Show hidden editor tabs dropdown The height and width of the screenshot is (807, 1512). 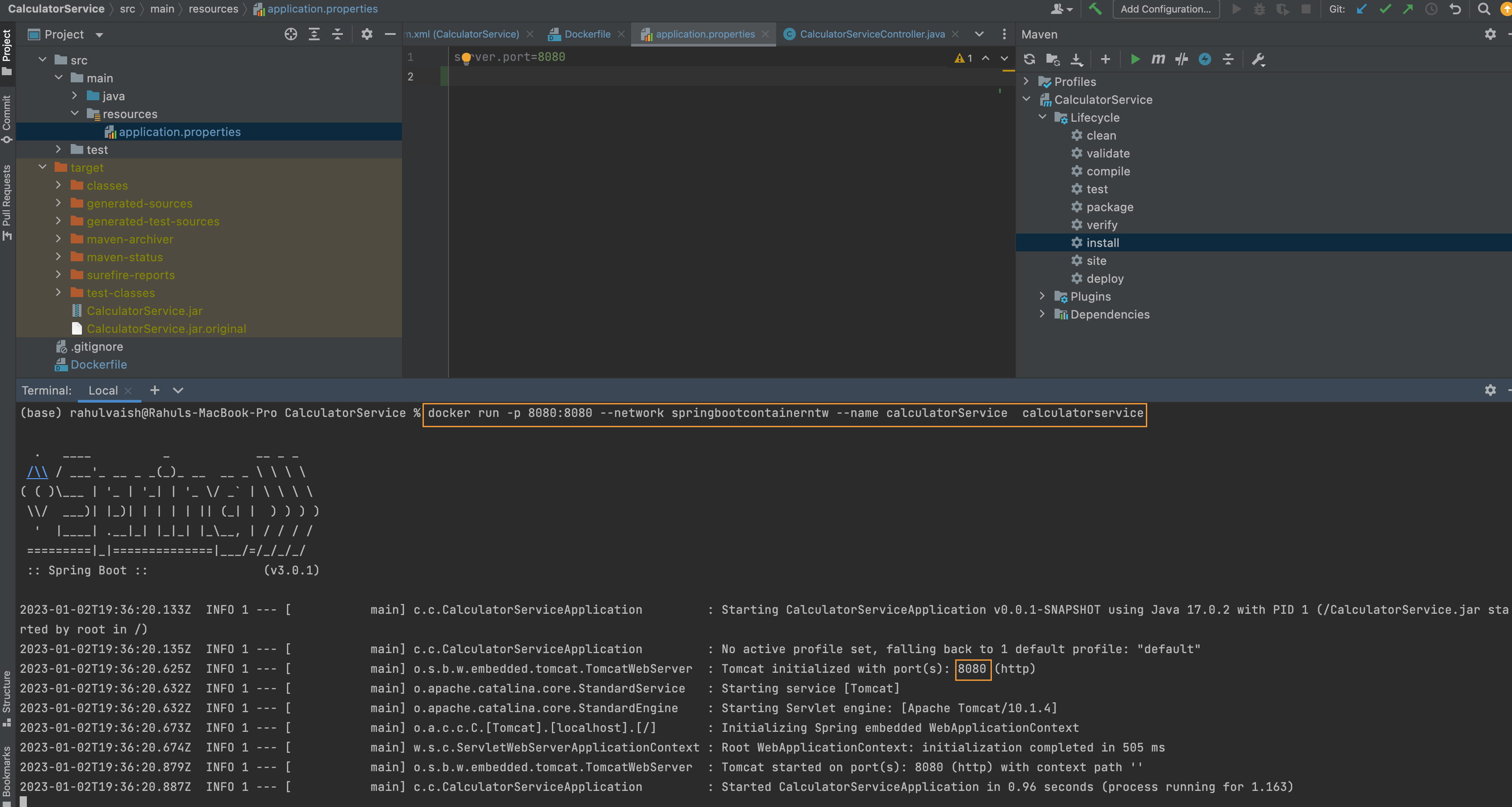(979, 34)
